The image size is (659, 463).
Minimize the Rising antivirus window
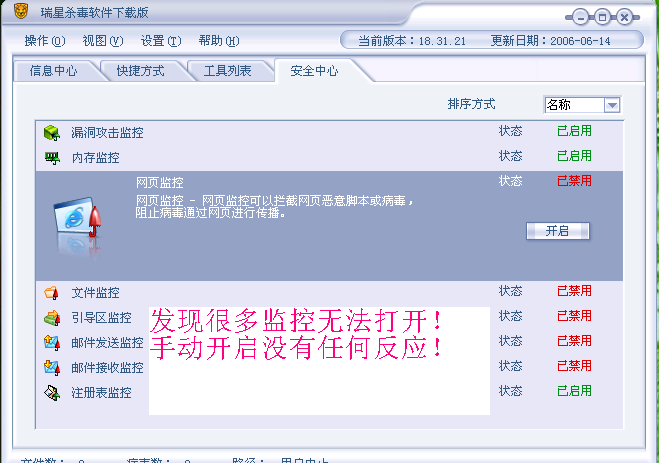pyautogui.click(x=580, y=18)
